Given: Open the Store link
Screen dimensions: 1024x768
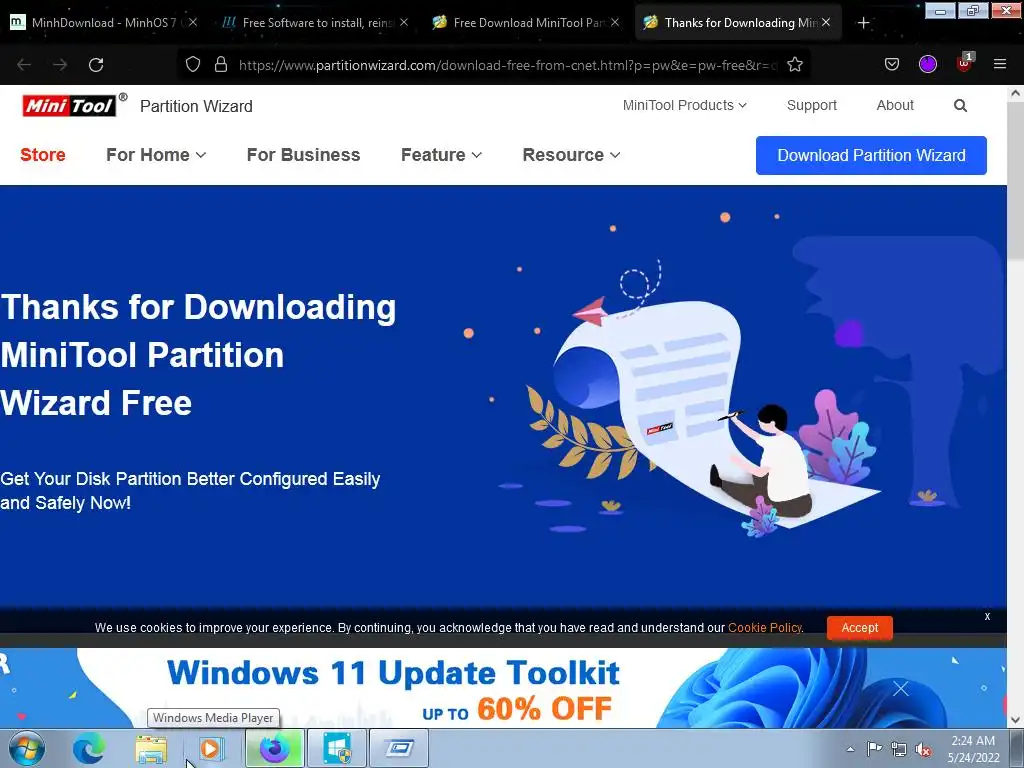Looking at the screenshot, I should [43, 155].
